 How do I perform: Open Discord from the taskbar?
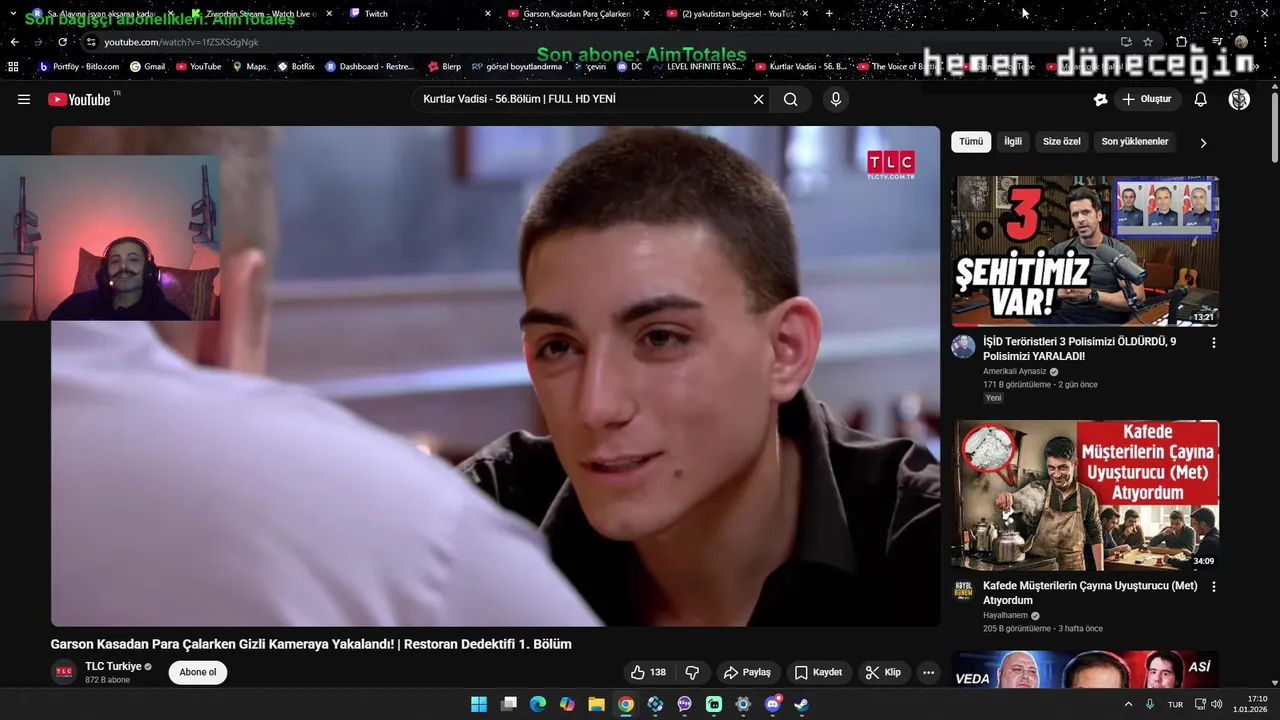(773, 704)
